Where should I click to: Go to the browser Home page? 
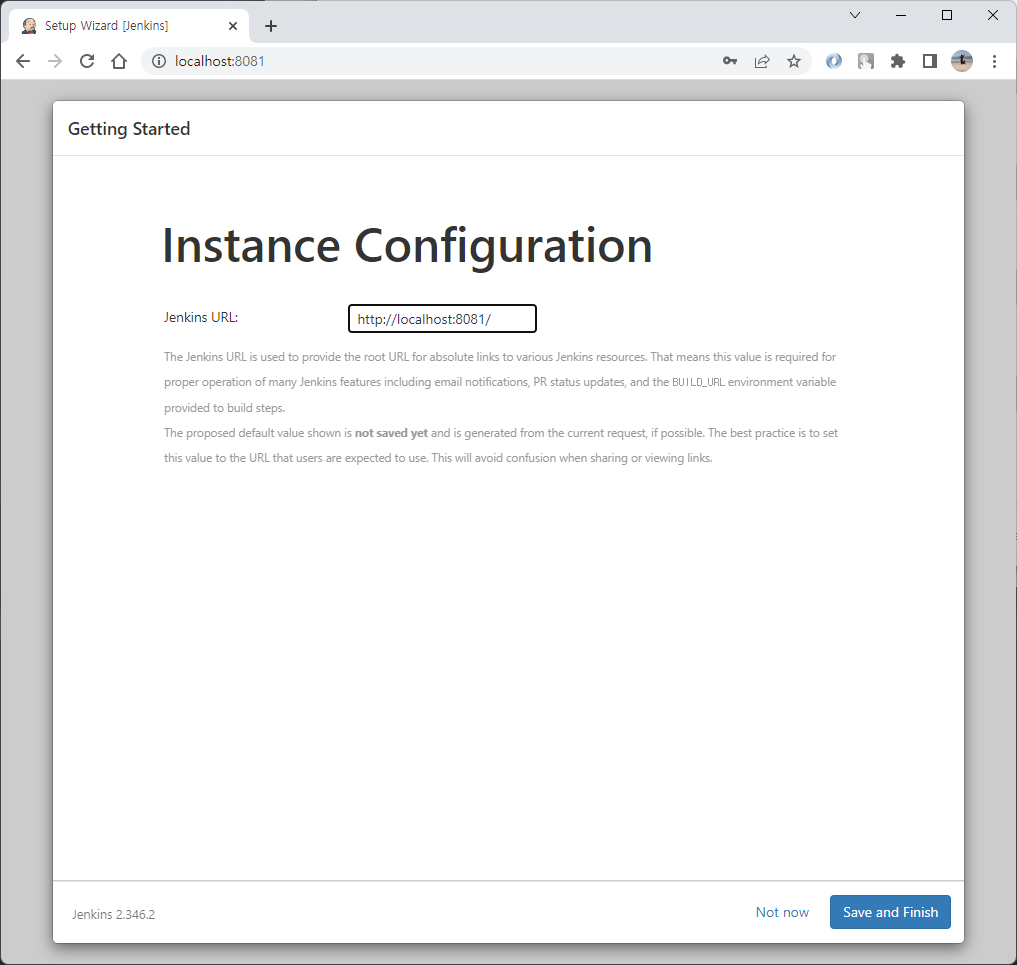pos(119,61)
